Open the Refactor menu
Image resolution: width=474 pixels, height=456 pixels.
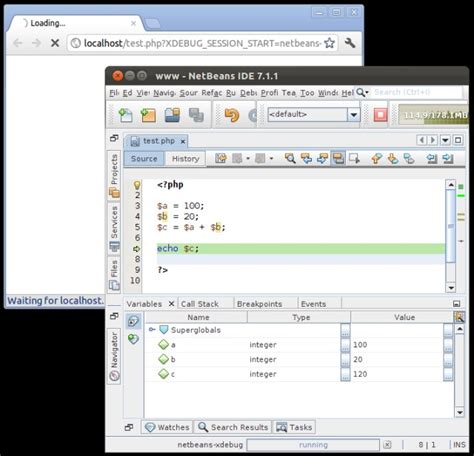(212, 93)
